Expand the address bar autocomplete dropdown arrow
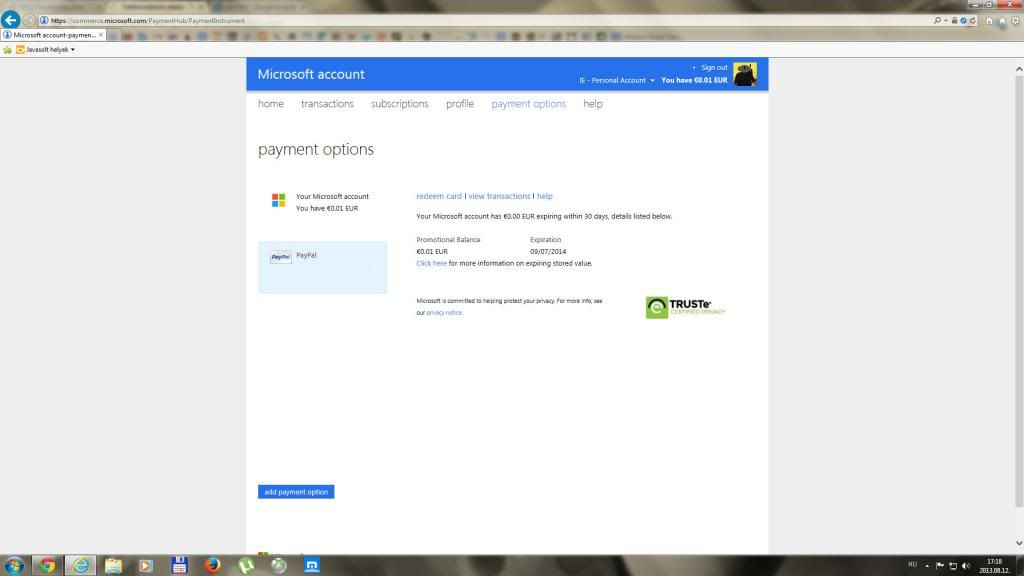 pyautogui.click(x=946, y=21)
